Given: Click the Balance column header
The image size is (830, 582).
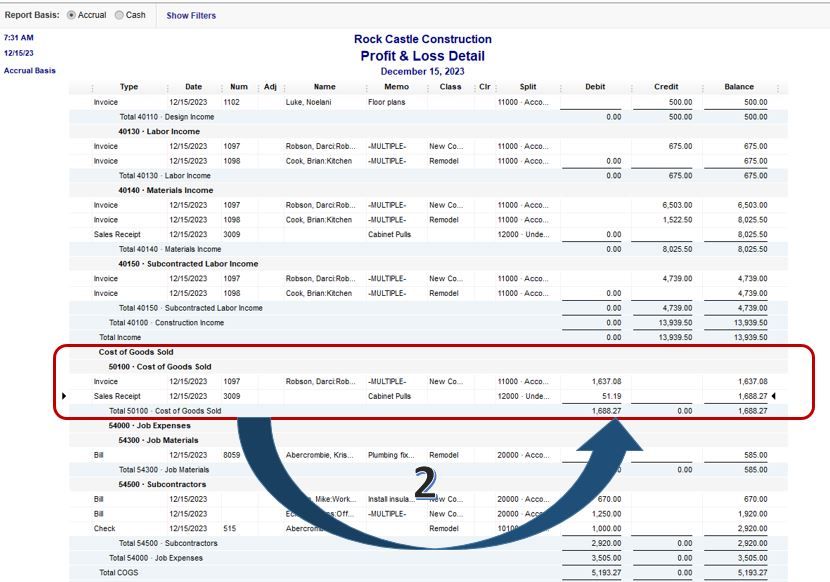Looking at the screenshot, I should pyautogui.click(x=739, y=87).
